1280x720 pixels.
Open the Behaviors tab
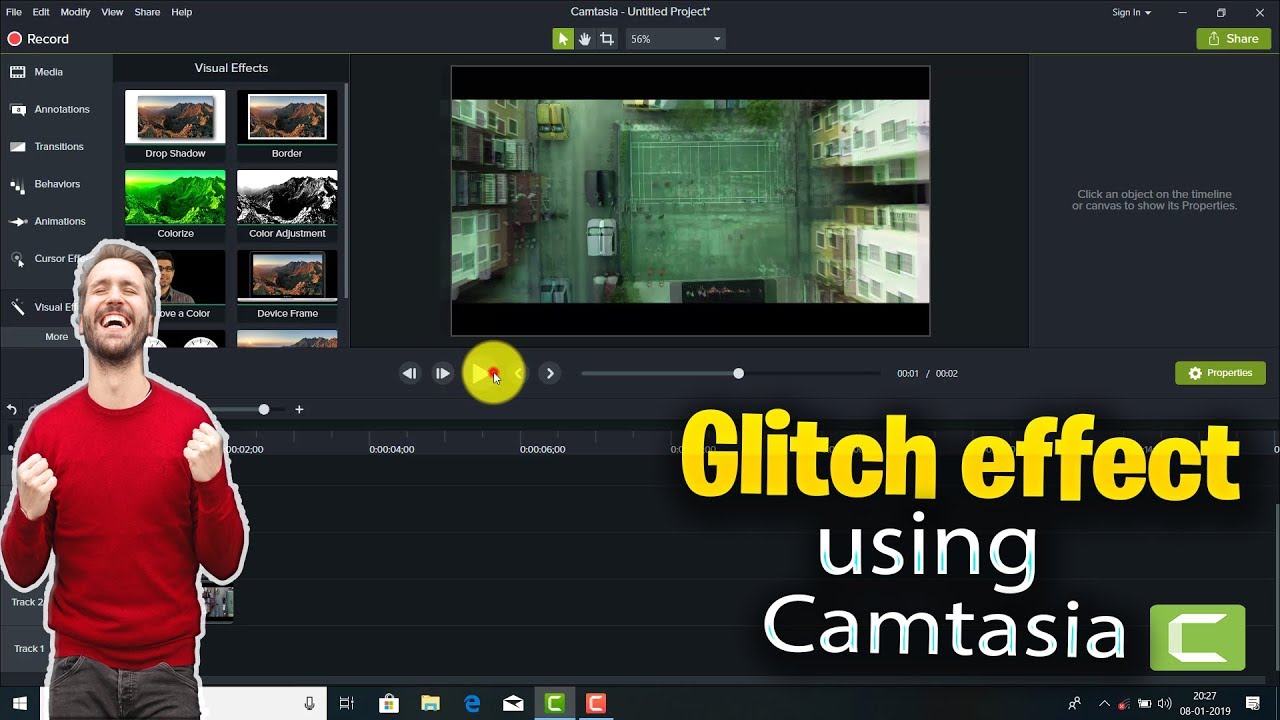coord(57,184)
